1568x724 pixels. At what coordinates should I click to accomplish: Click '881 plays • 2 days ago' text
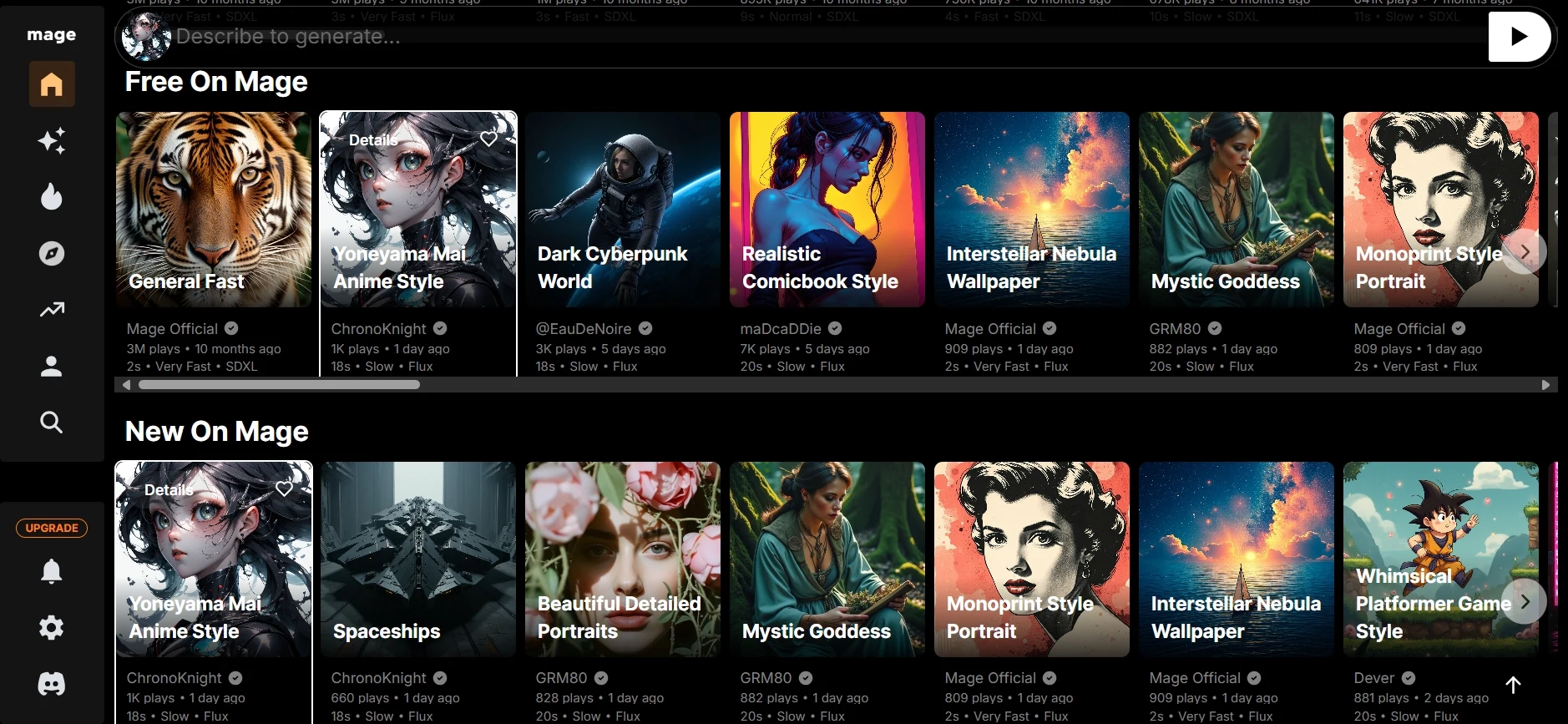pos(1421,698)
